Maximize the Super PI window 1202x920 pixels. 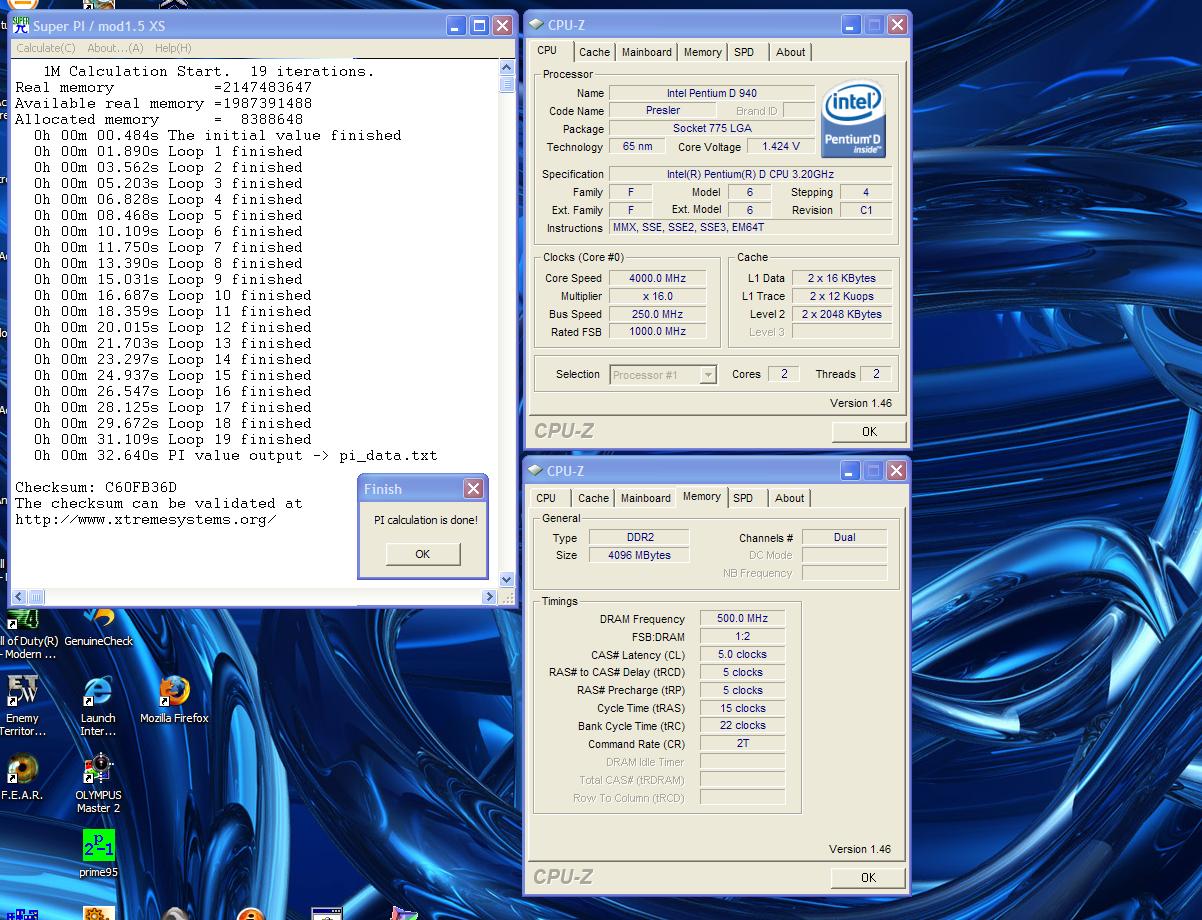click(x=479, y=26)
